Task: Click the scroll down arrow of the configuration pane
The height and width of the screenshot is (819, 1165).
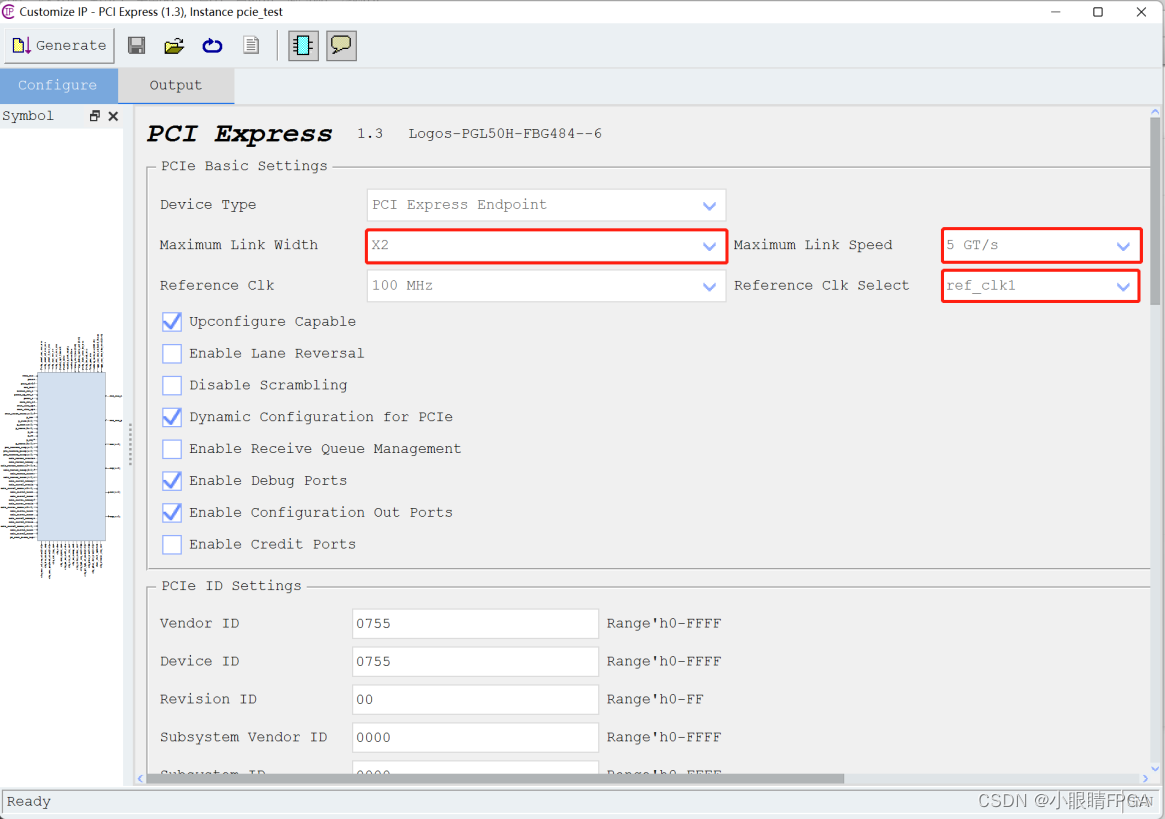Action: click(1155, 768)
